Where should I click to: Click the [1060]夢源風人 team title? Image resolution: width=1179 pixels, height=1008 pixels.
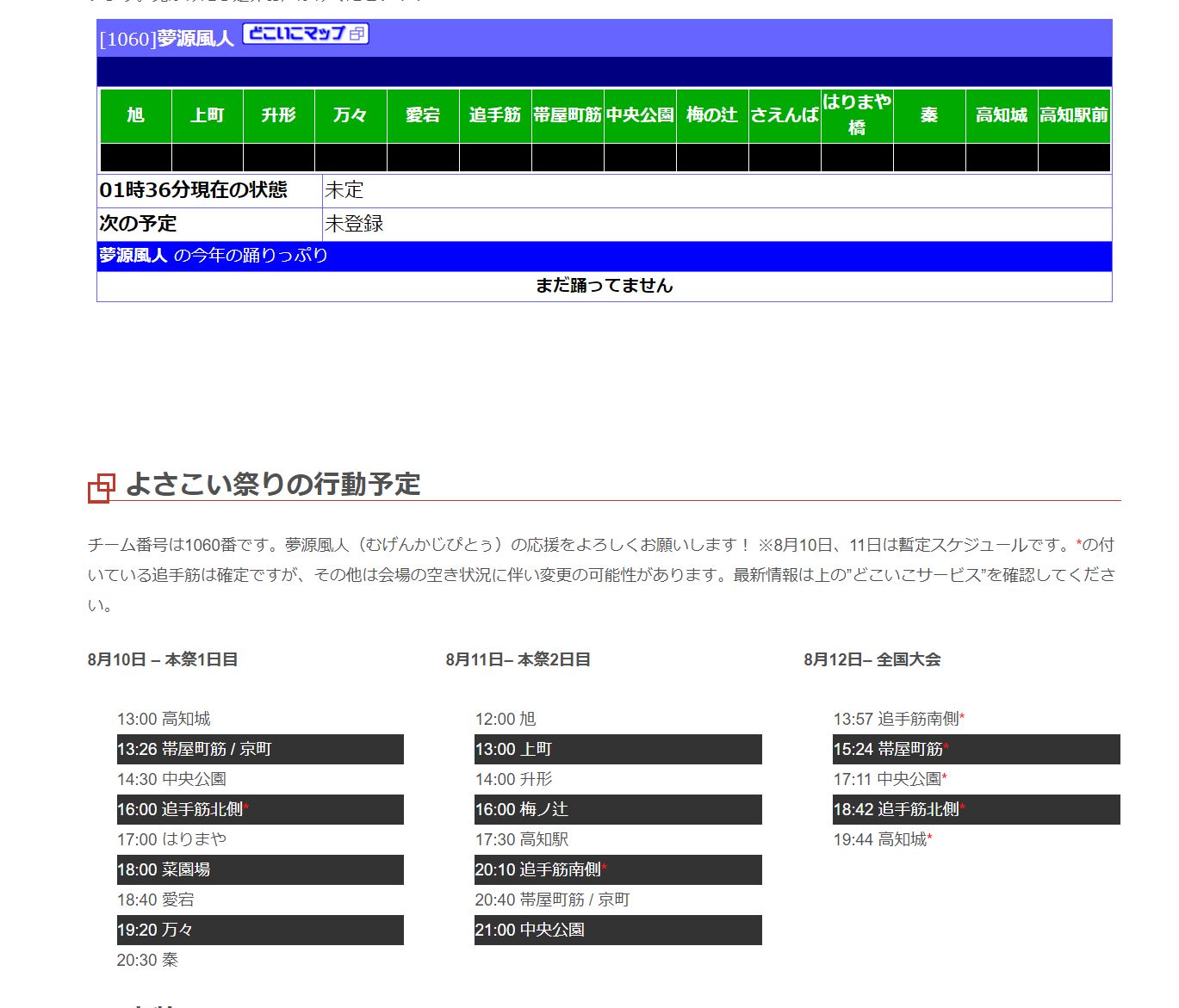pyautogui.click(x=167, y=39)
